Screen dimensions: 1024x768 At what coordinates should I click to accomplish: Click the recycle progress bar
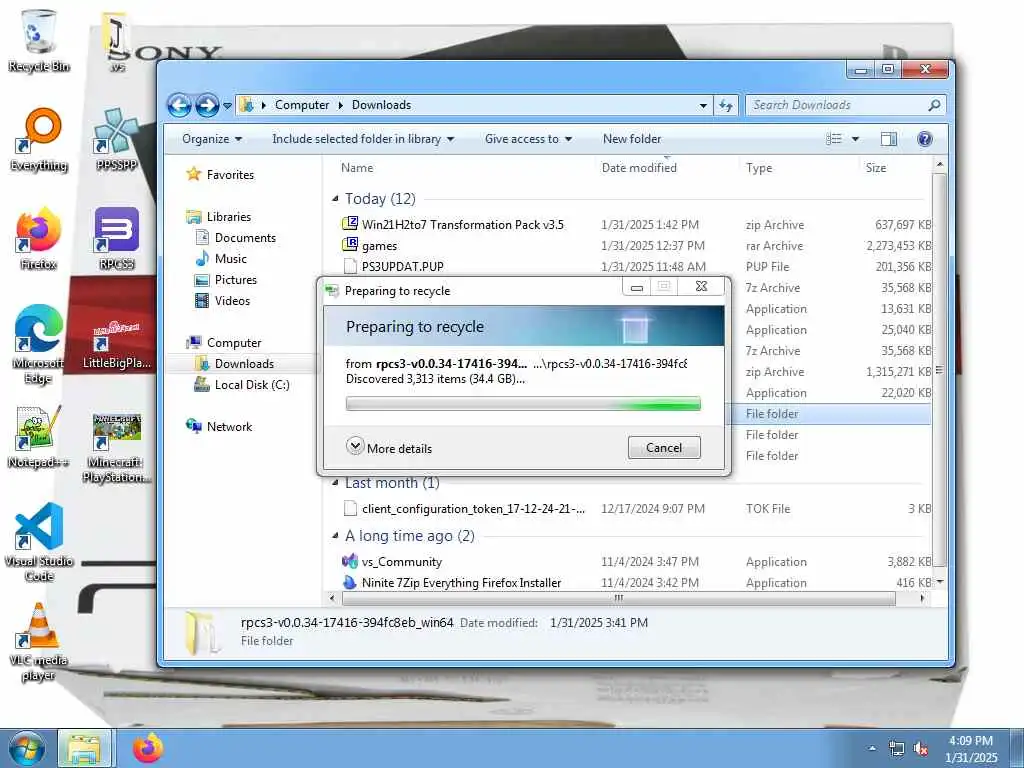(x=523, y=404)
